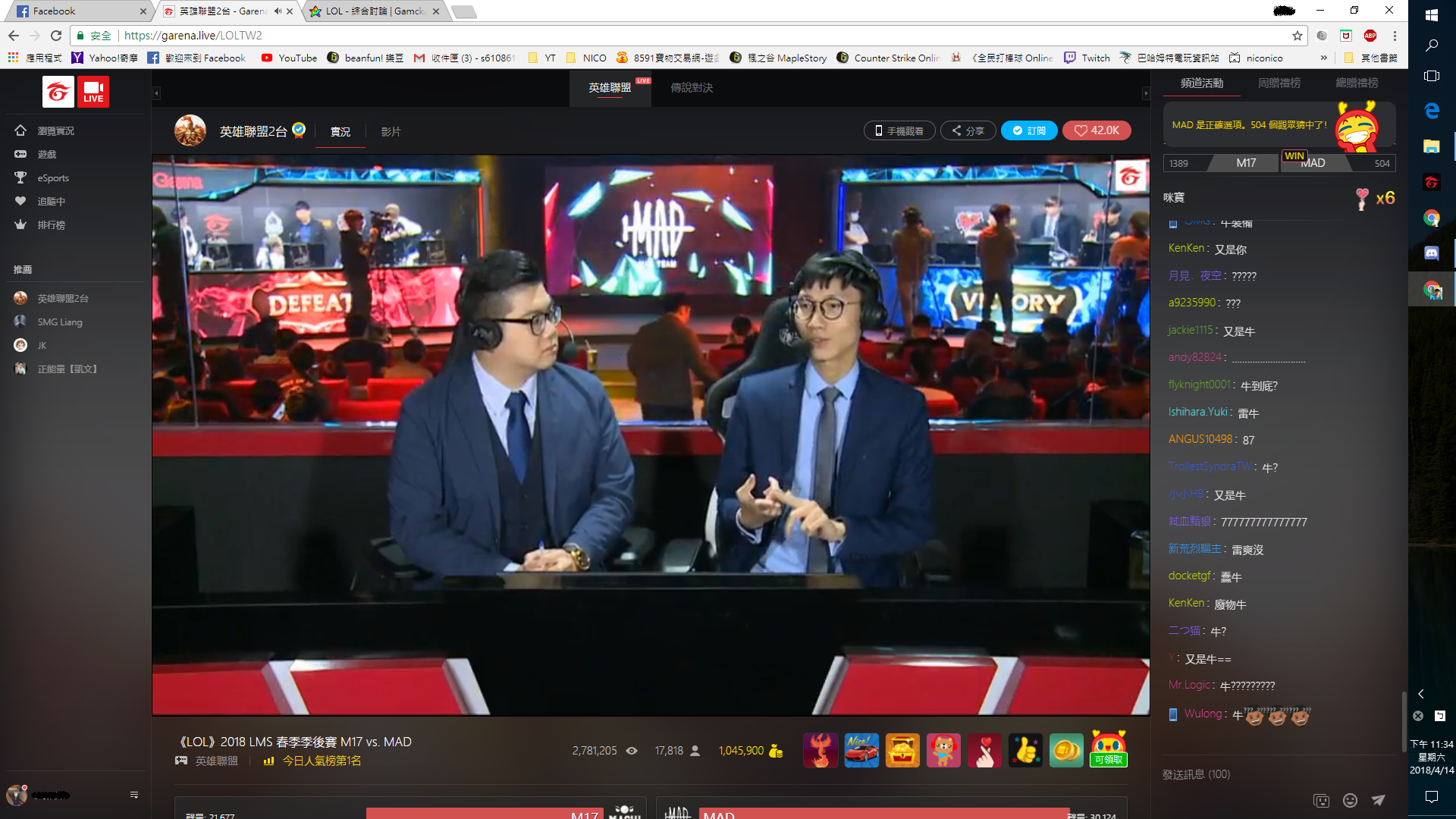Mute the Garena tab audio icon
1456x819 pixels.
pyautogui.click(x=278, y=11)
